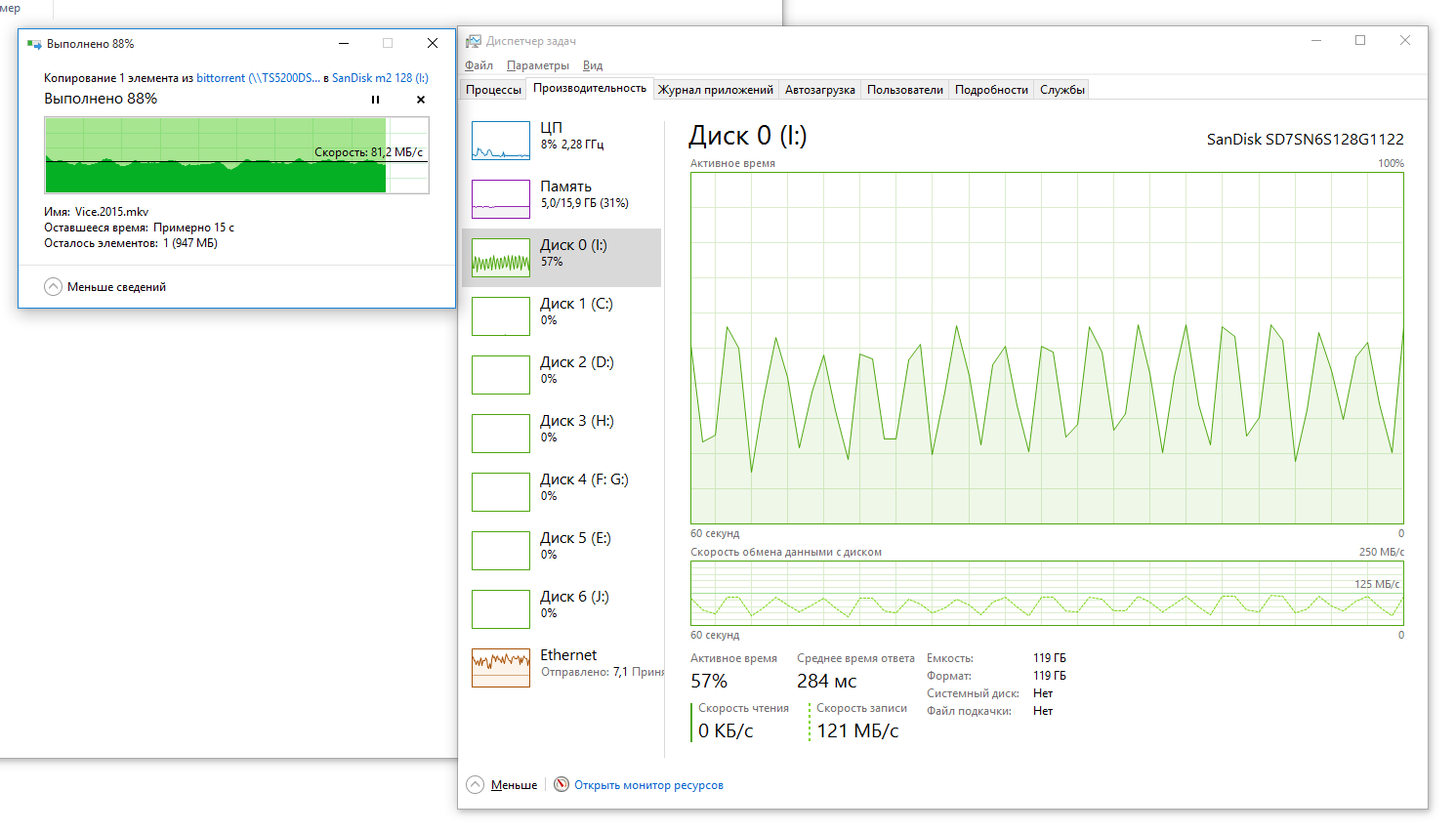Click the SanDisk SD7SN6S128G1122 model name
1456x833 pixels.
point(1306,140)
